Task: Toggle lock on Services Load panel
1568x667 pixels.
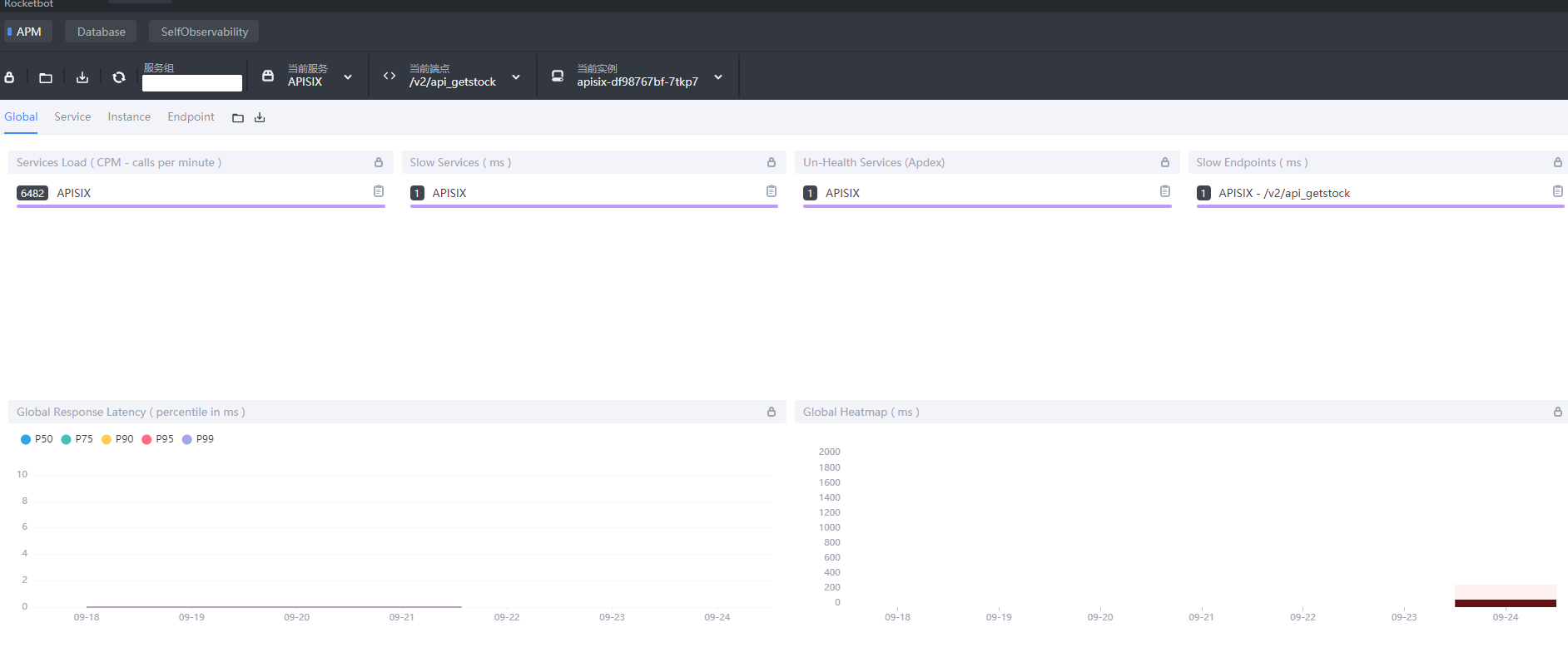Action: tap(379, 162)
